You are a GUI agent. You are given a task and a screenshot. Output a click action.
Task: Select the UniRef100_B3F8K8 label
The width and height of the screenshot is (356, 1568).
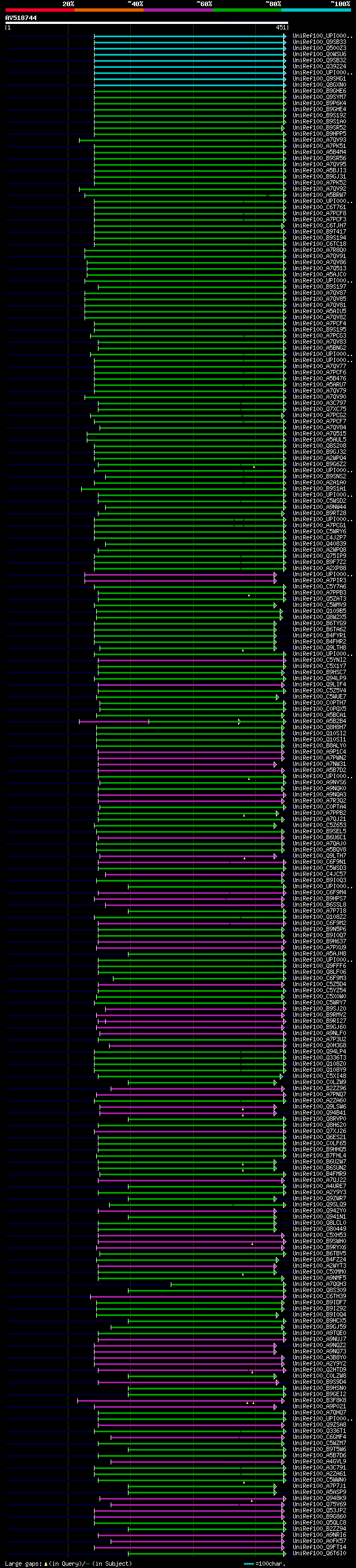click(x=319, y=1400)
